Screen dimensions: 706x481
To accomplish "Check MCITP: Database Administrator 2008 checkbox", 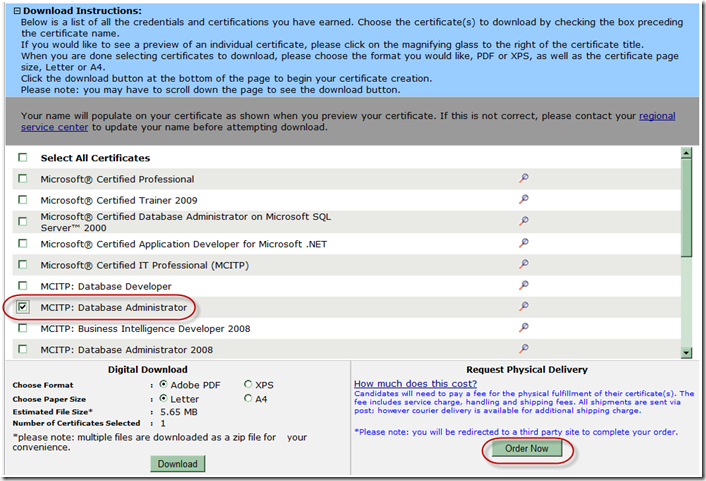I will (23, 349).
